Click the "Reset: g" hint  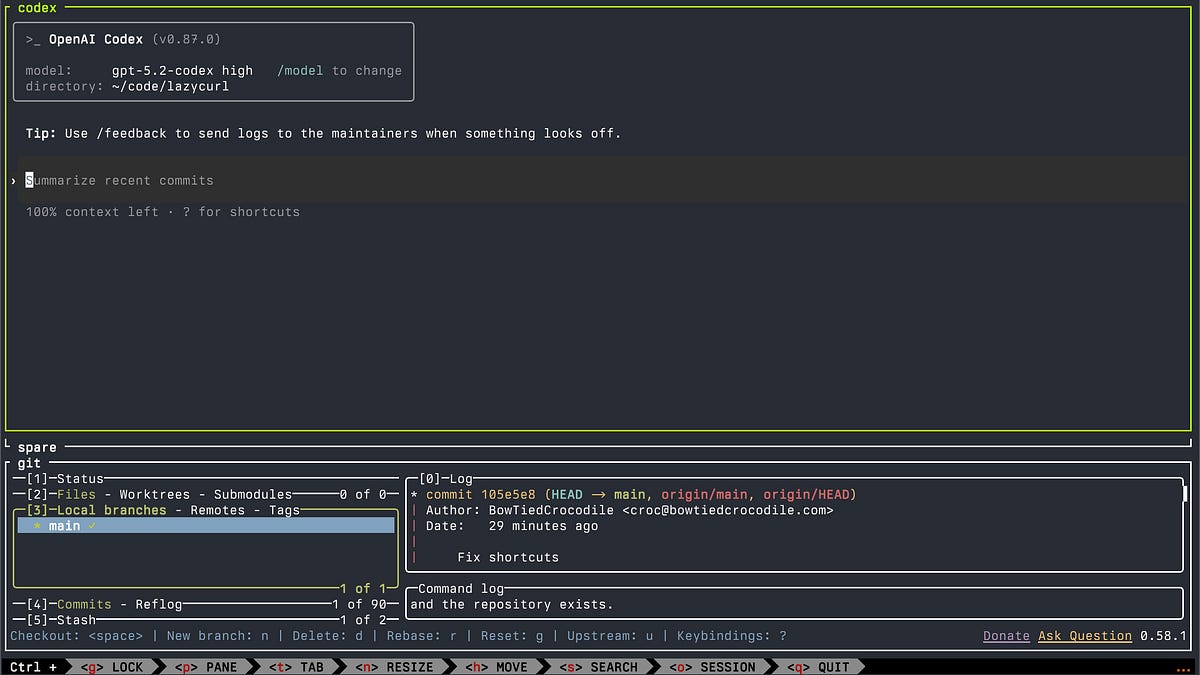point(512,635)
